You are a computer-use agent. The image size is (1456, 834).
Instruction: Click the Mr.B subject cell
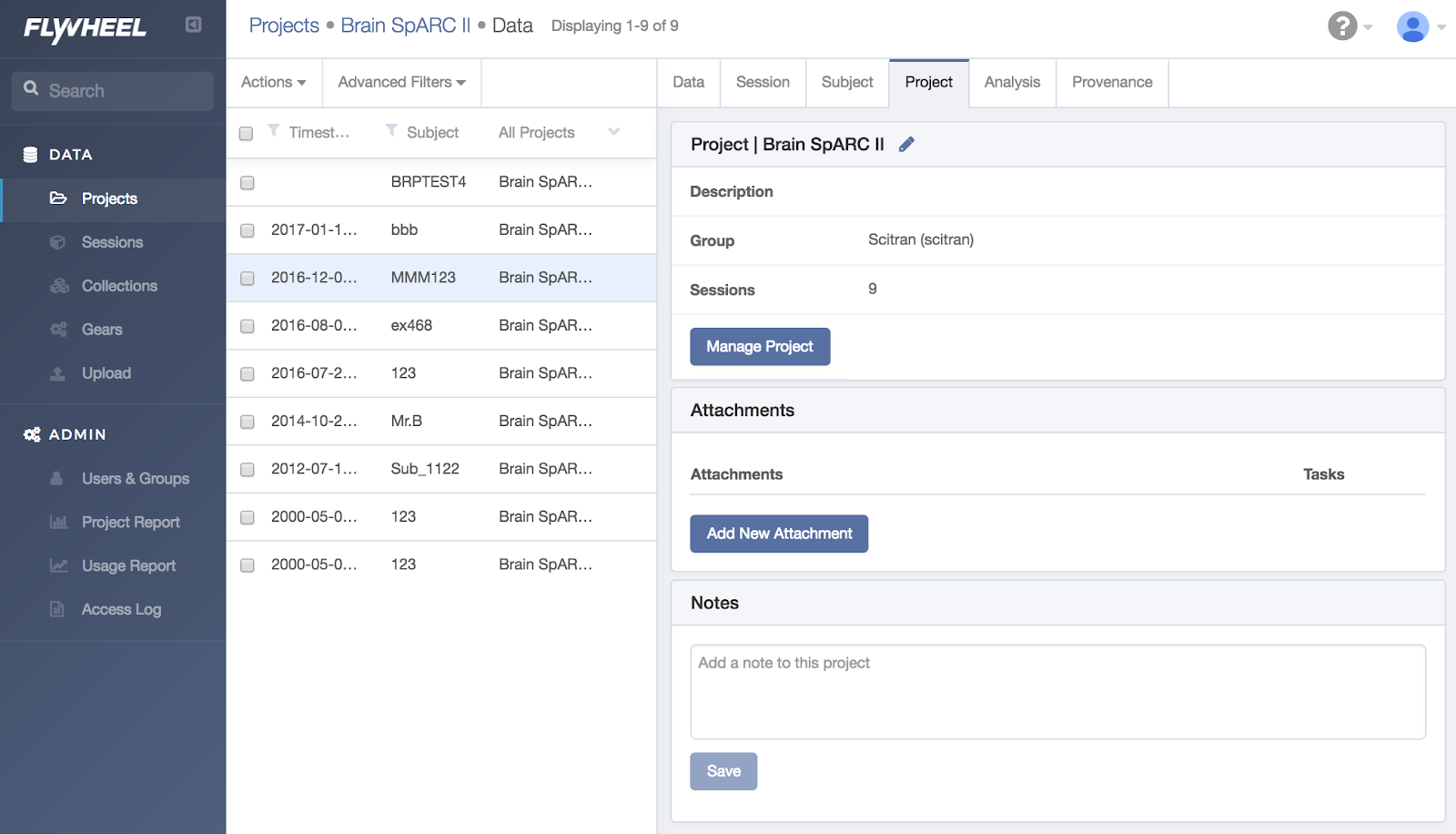[x=407, y=421]
